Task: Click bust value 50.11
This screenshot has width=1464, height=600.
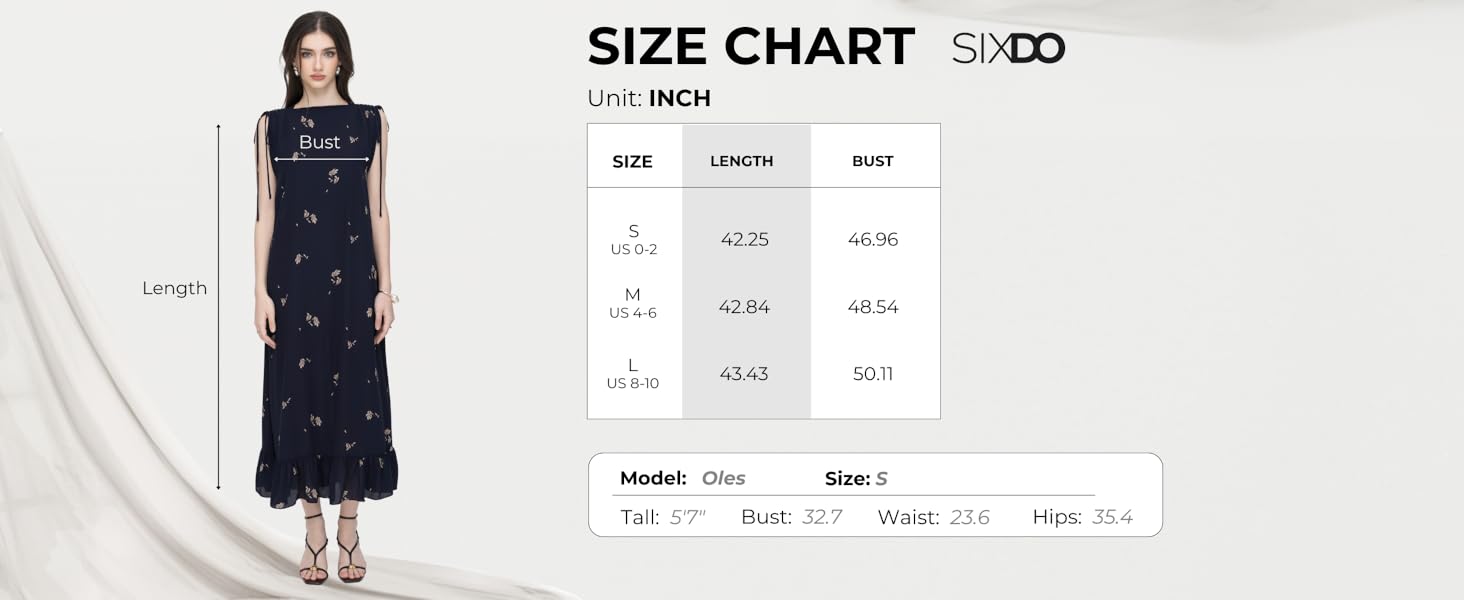Action: coord(873,374)
